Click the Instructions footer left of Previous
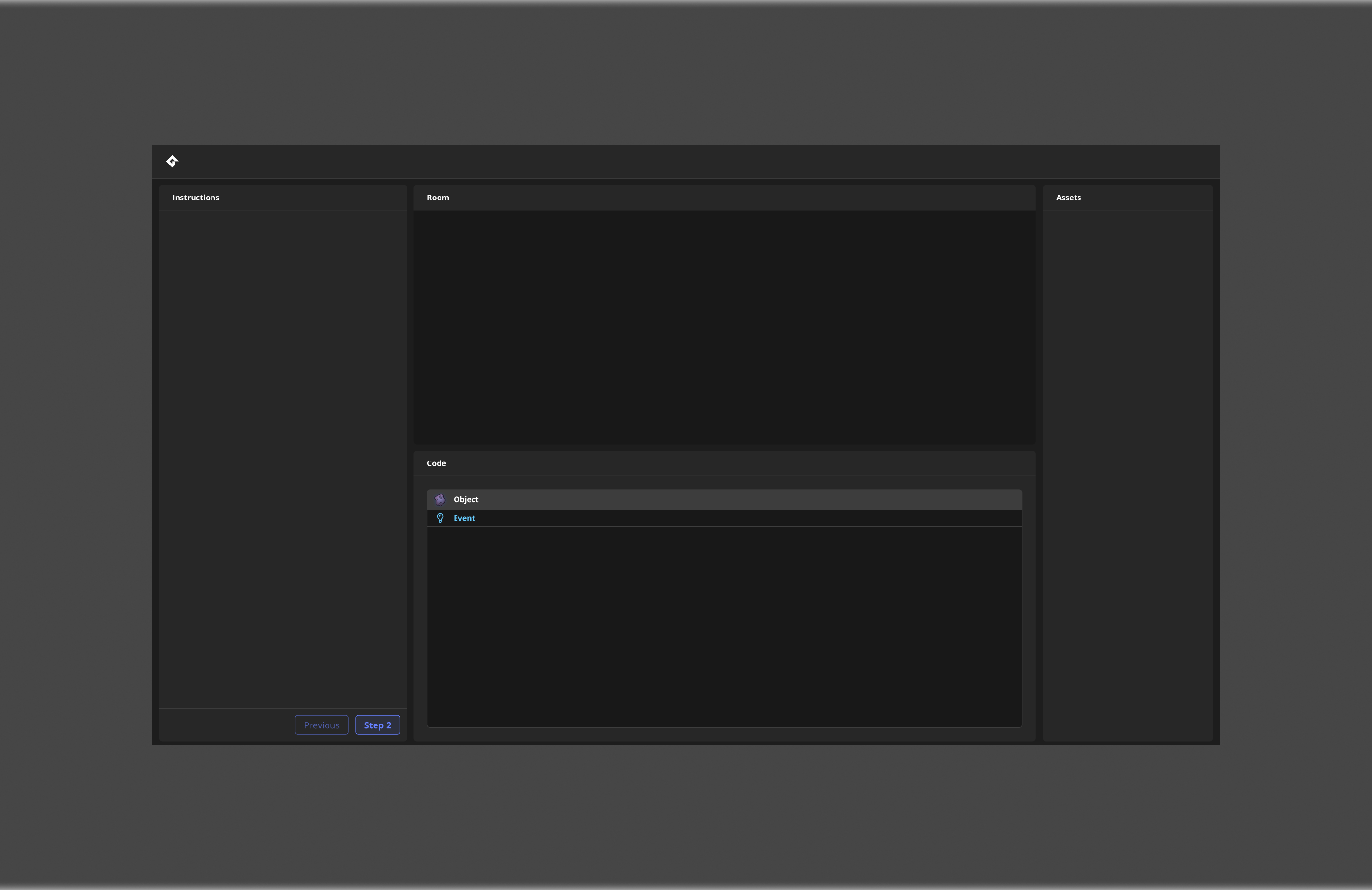 pyautogui.click(x=225, y=725)
